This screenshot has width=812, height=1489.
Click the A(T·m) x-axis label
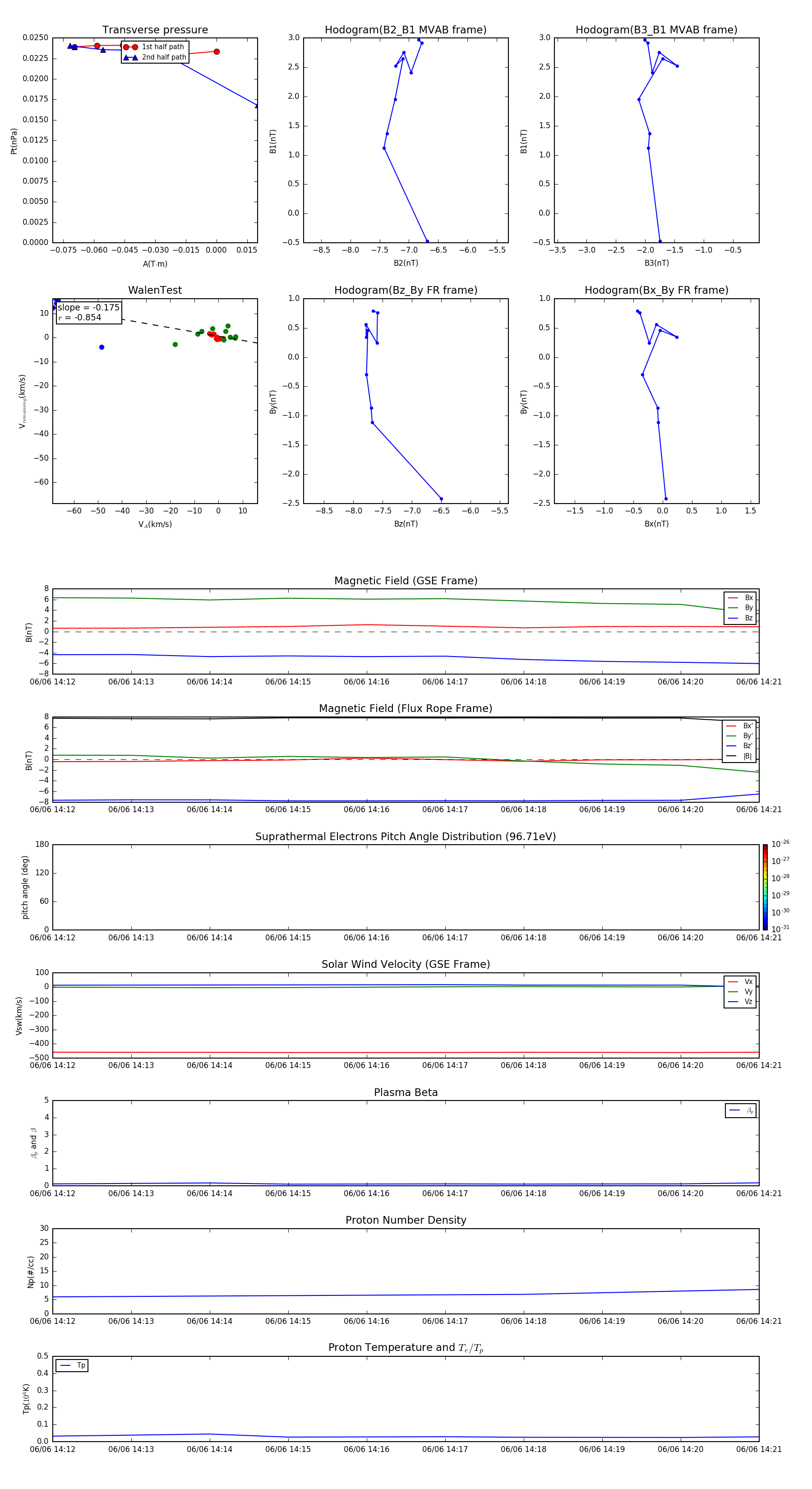coord(155,264)
